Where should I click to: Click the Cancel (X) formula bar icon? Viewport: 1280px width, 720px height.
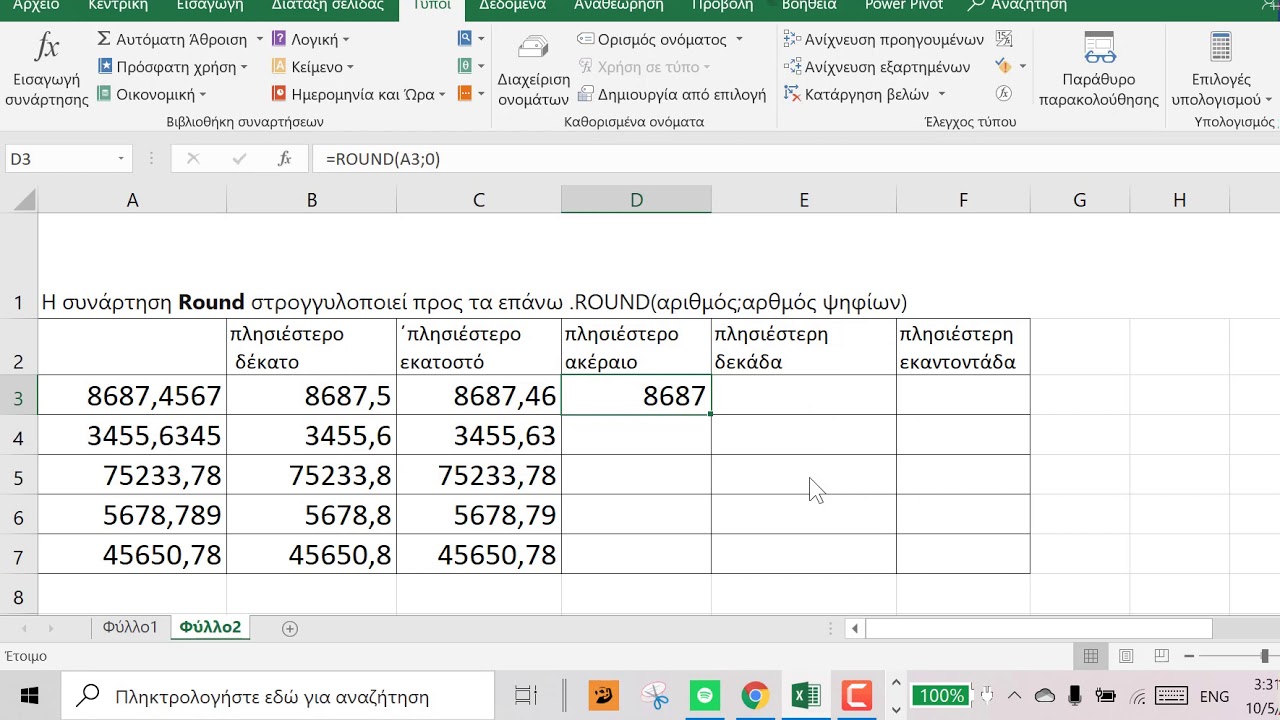(193, 159)
